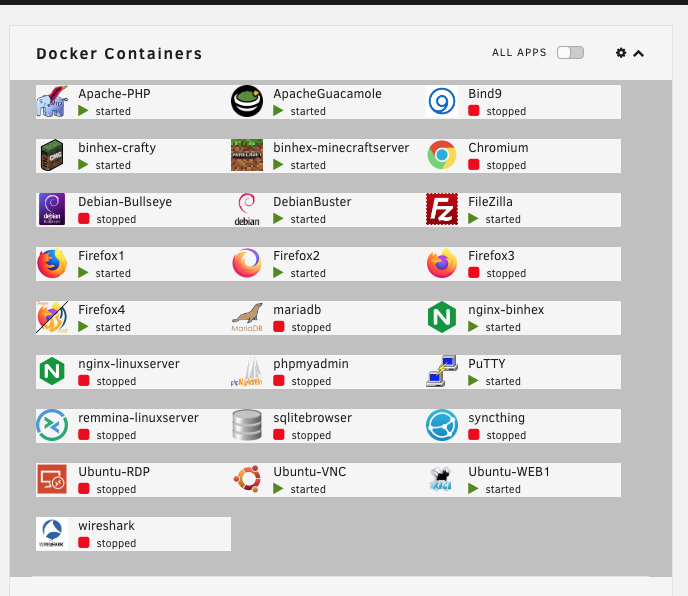
Task: Toggle the ALL APPS switch
Action: click(x=570, y=53)
